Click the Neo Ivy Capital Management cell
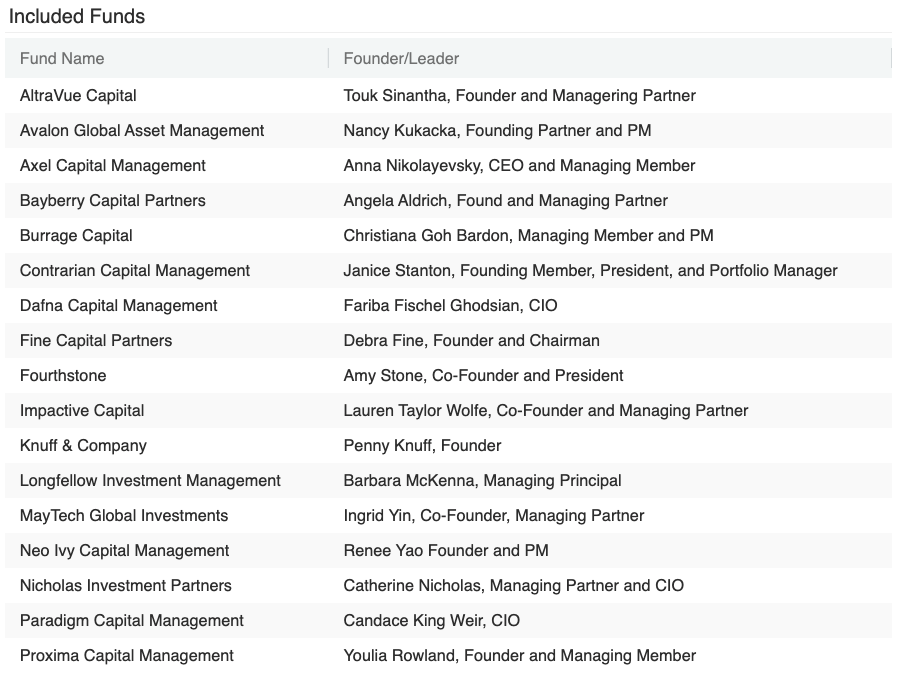The image size is (899, 680). point(124,551)
